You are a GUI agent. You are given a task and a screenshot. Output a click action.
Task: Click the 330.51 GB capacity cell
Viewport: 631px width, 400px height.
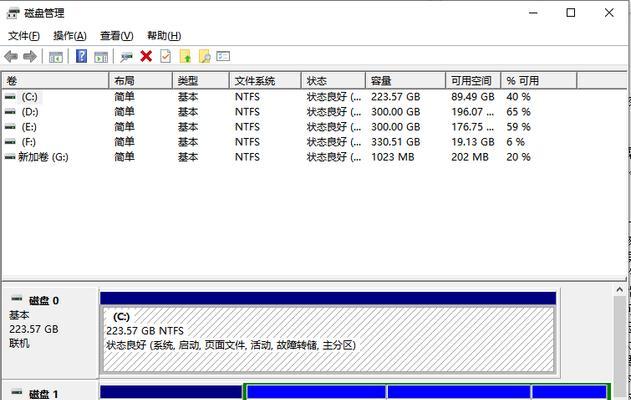[x=396, y=142]
